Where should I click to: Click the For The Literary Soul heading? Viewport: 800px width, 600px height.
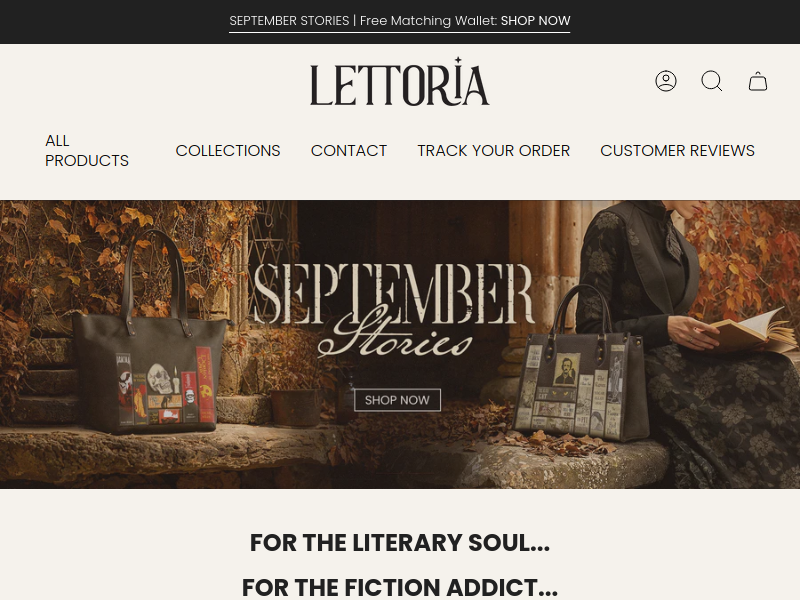coord(399,542)
